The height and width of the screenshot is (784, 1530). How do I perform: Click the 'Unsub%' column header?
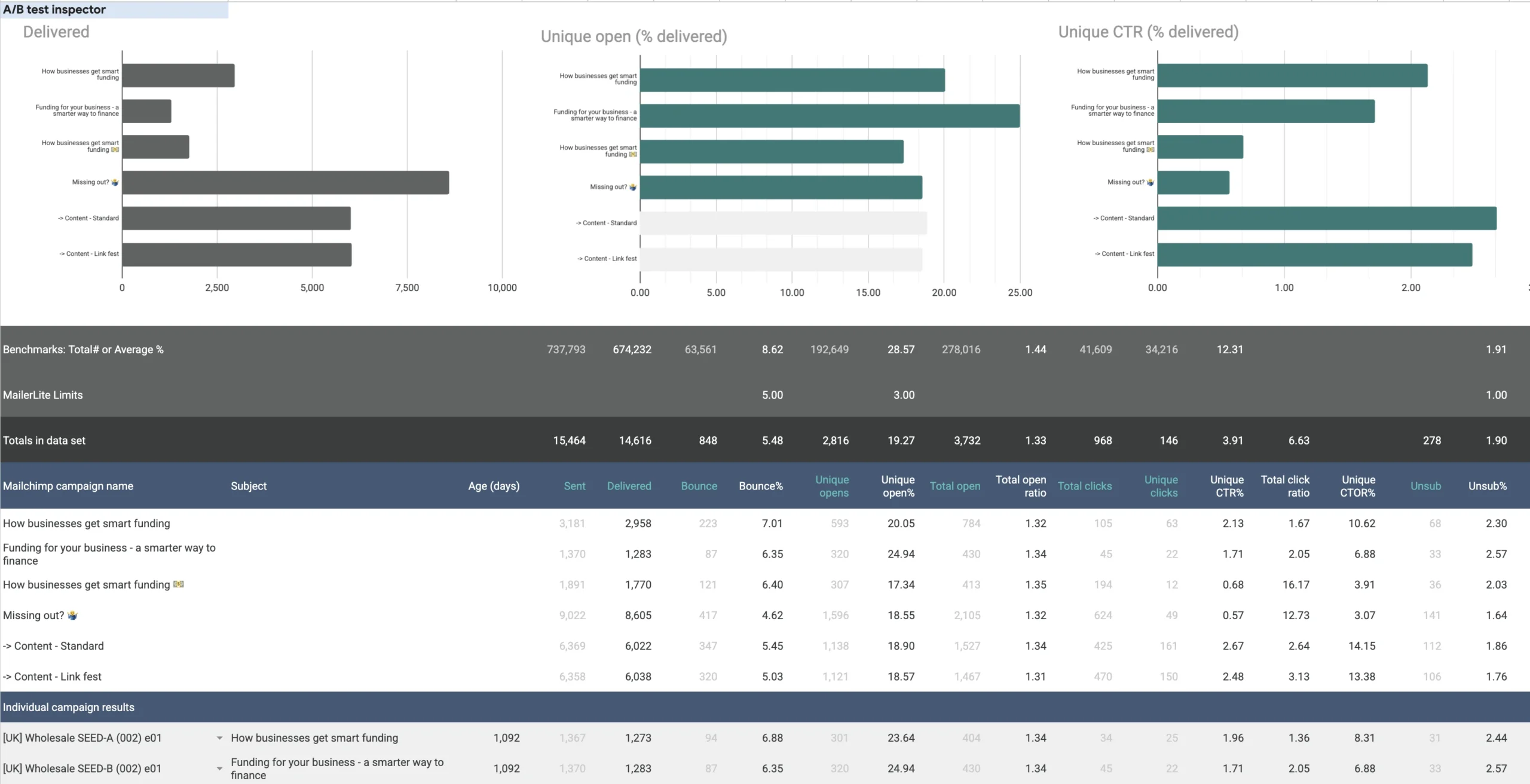[x=1487, y=486]
